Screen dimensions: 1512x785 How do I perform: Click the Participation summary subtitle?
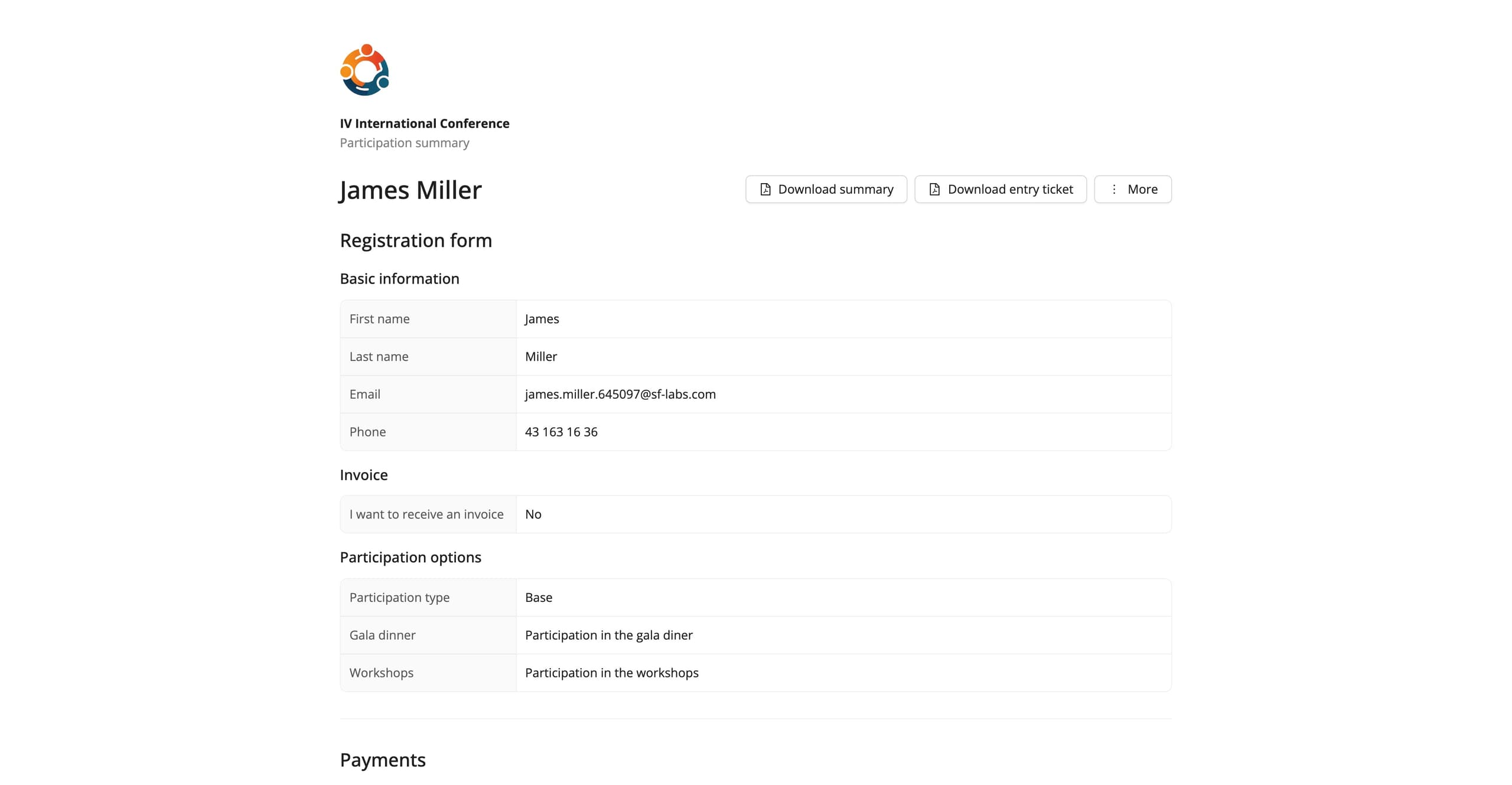[x=405, y=143]
